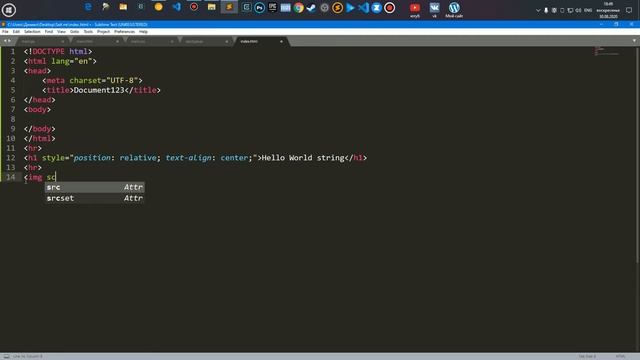Click the 'Hello World string' text
Viewport: 640px width, 360px height.
(303, 158)
